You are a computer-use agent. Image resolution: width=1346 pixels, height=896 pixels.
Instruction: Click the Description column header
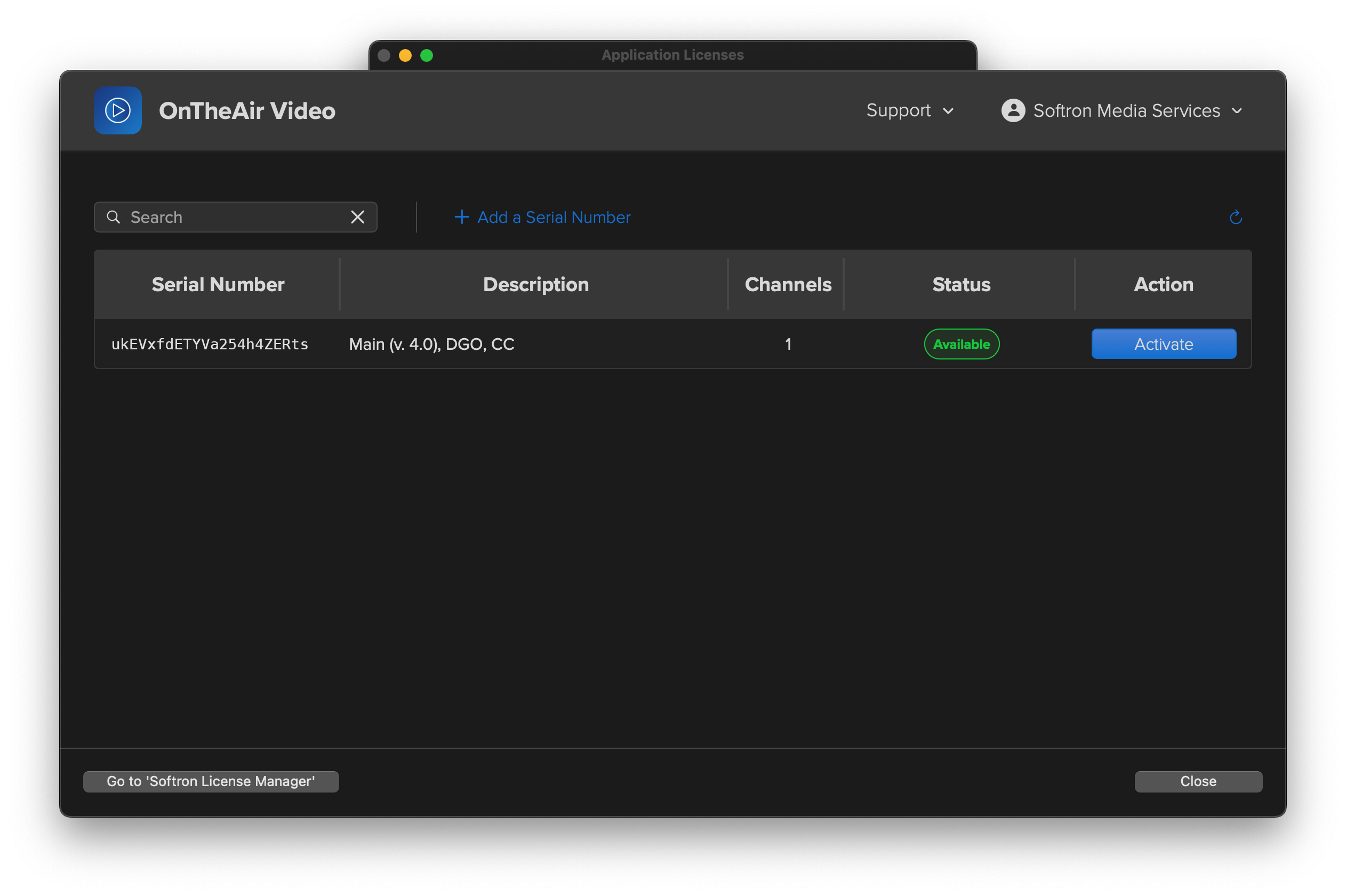535,285
